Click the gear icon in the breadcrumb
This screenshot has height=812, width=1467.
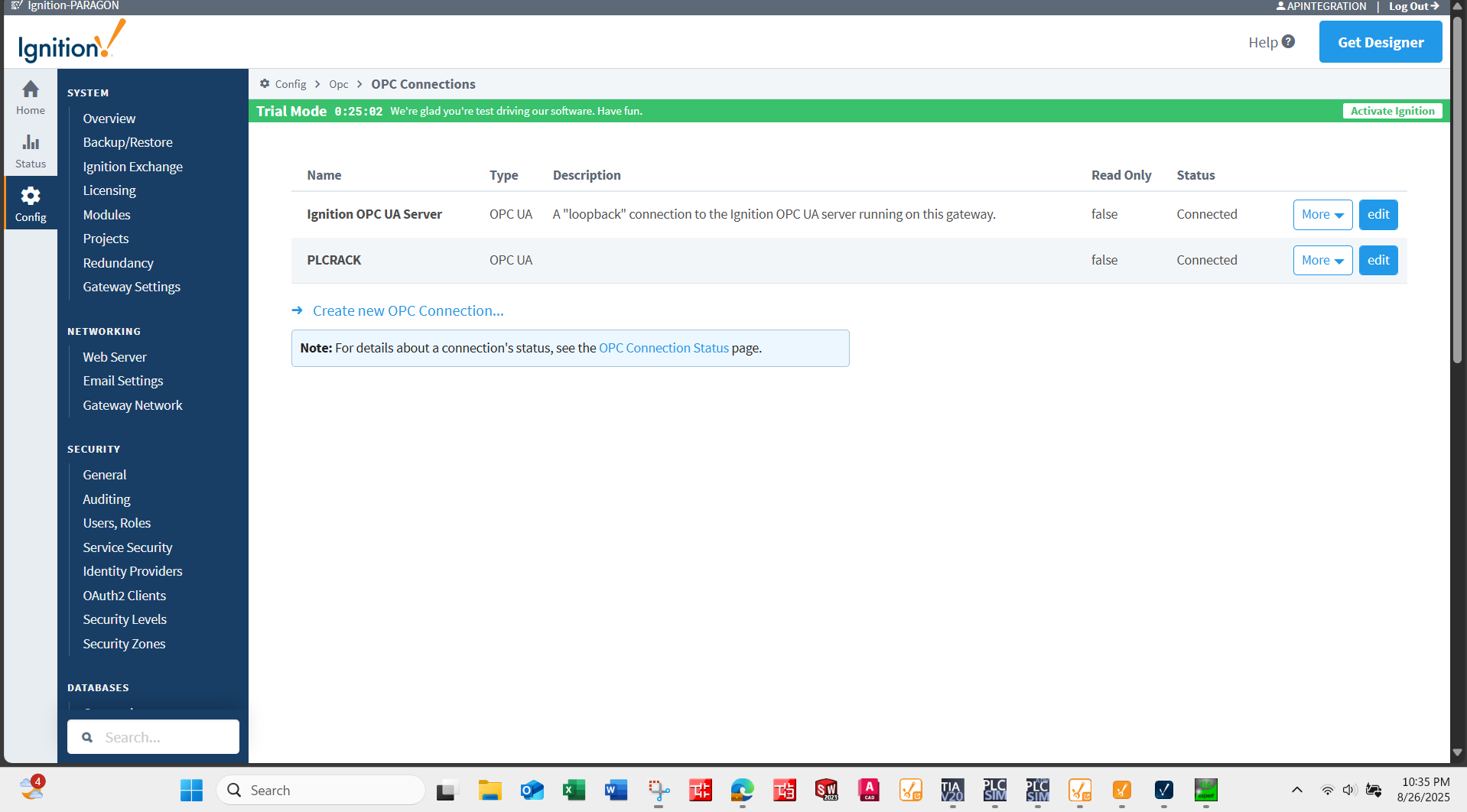coord(265,83)
